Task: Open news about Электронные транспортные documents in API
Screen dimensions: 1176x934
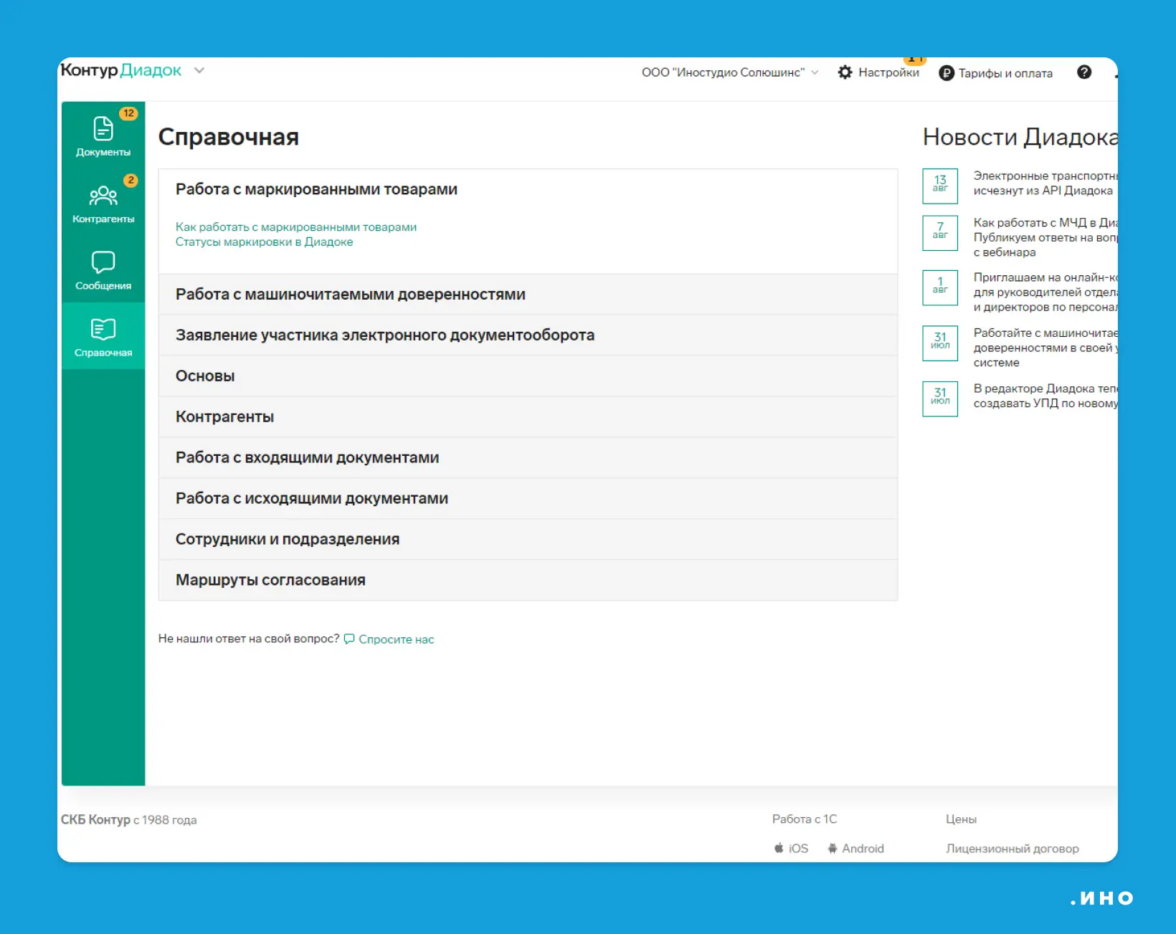Action: click(x=1045, y=183)
